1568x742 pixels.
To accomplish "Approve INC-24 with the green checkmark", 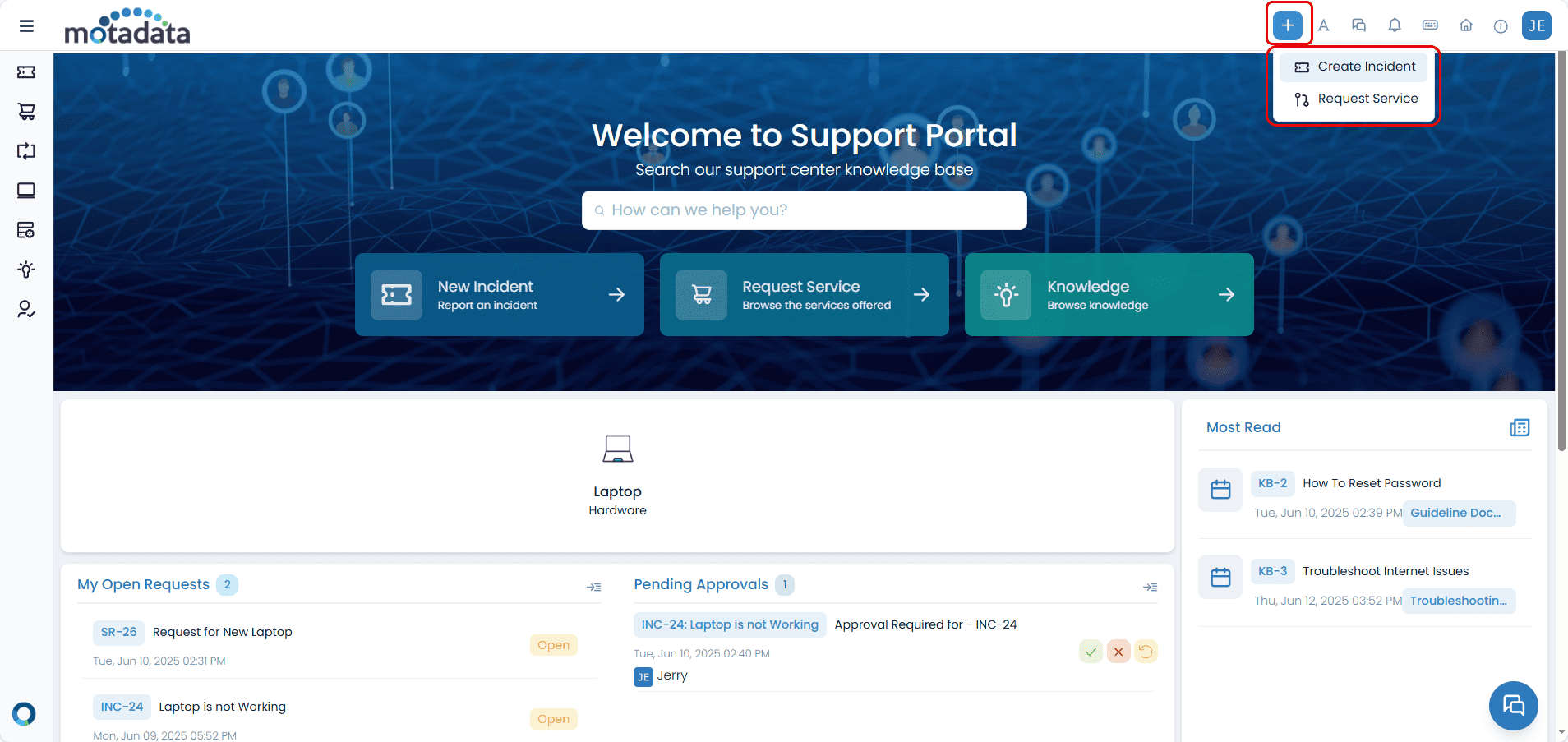I will [1091, 652].
